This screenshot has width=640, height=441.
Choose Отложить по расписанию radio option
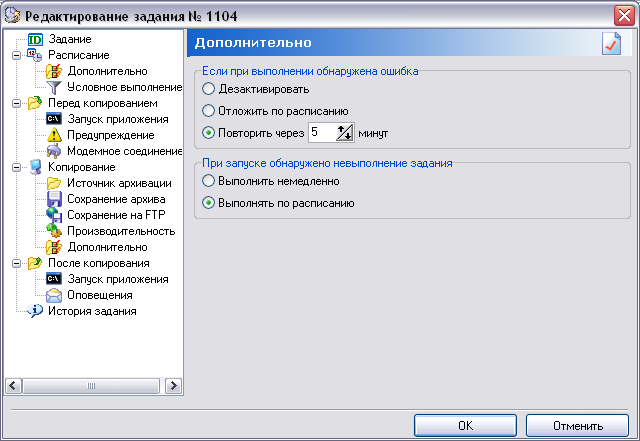(208, 110)
